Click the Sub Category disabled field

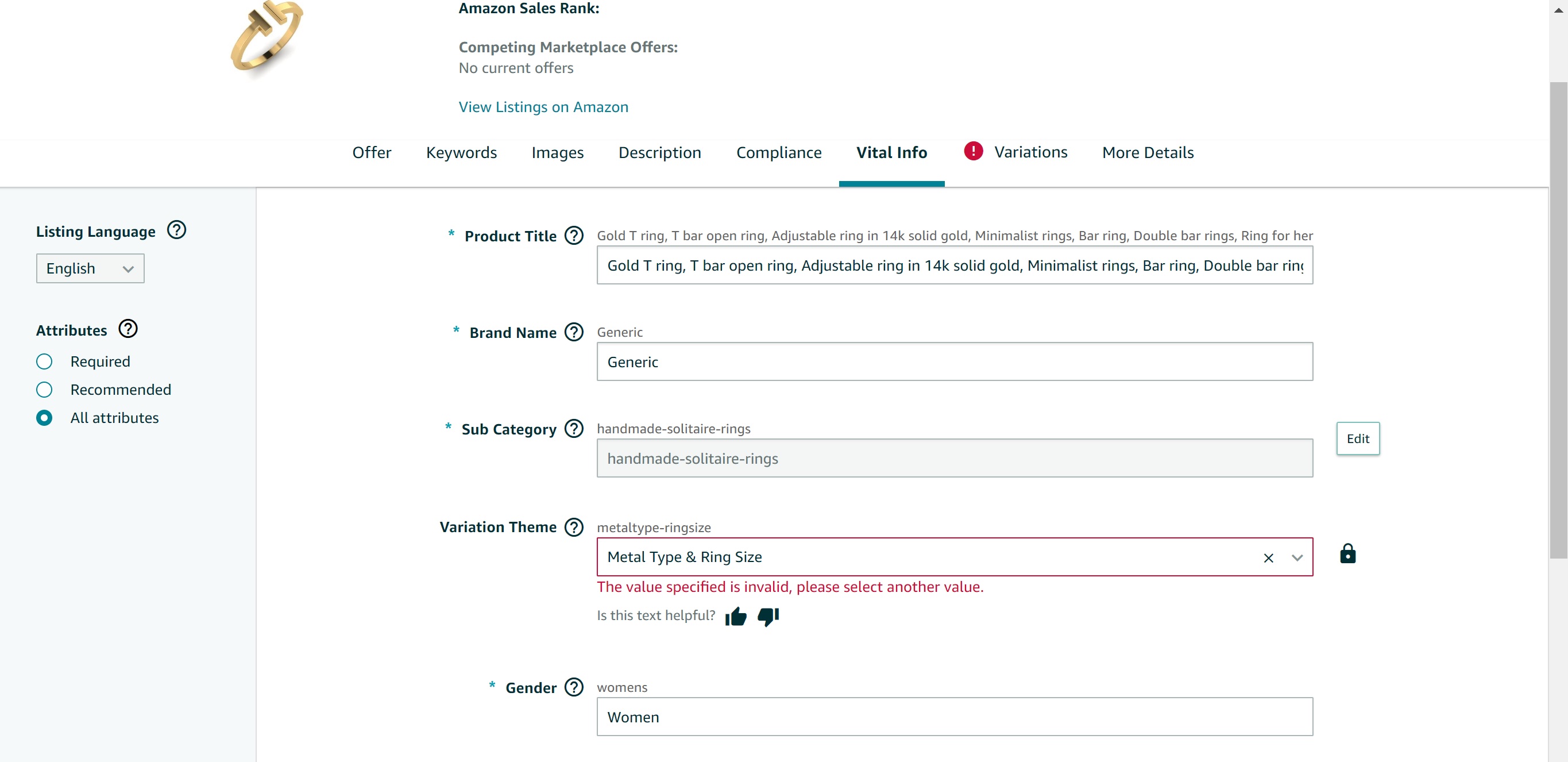tap(955, 458)
